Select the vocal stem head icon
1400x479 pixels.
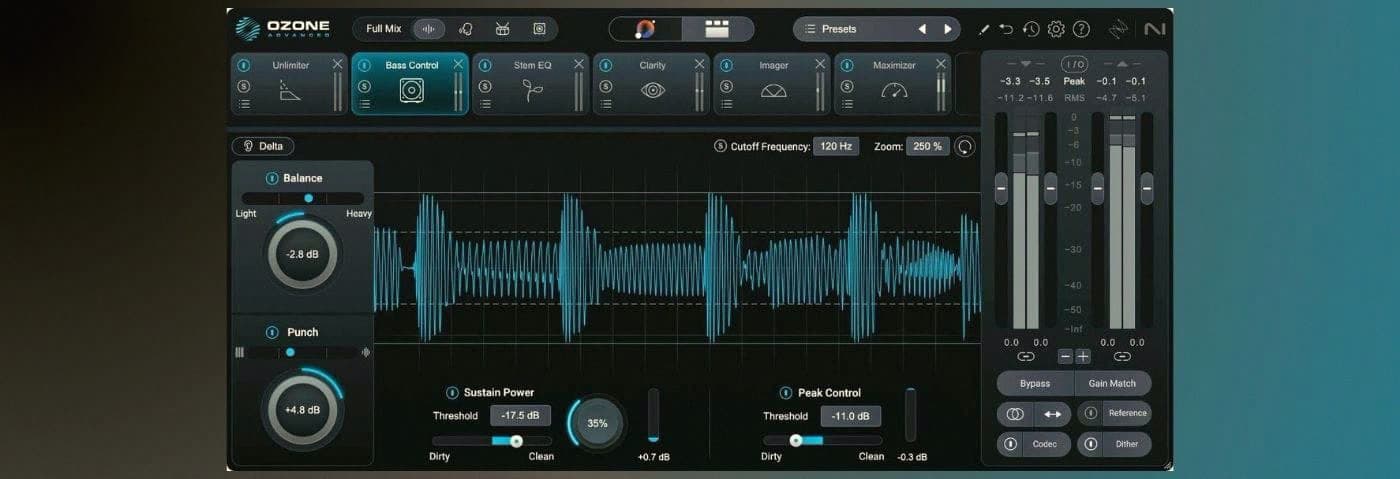point(466,29)
